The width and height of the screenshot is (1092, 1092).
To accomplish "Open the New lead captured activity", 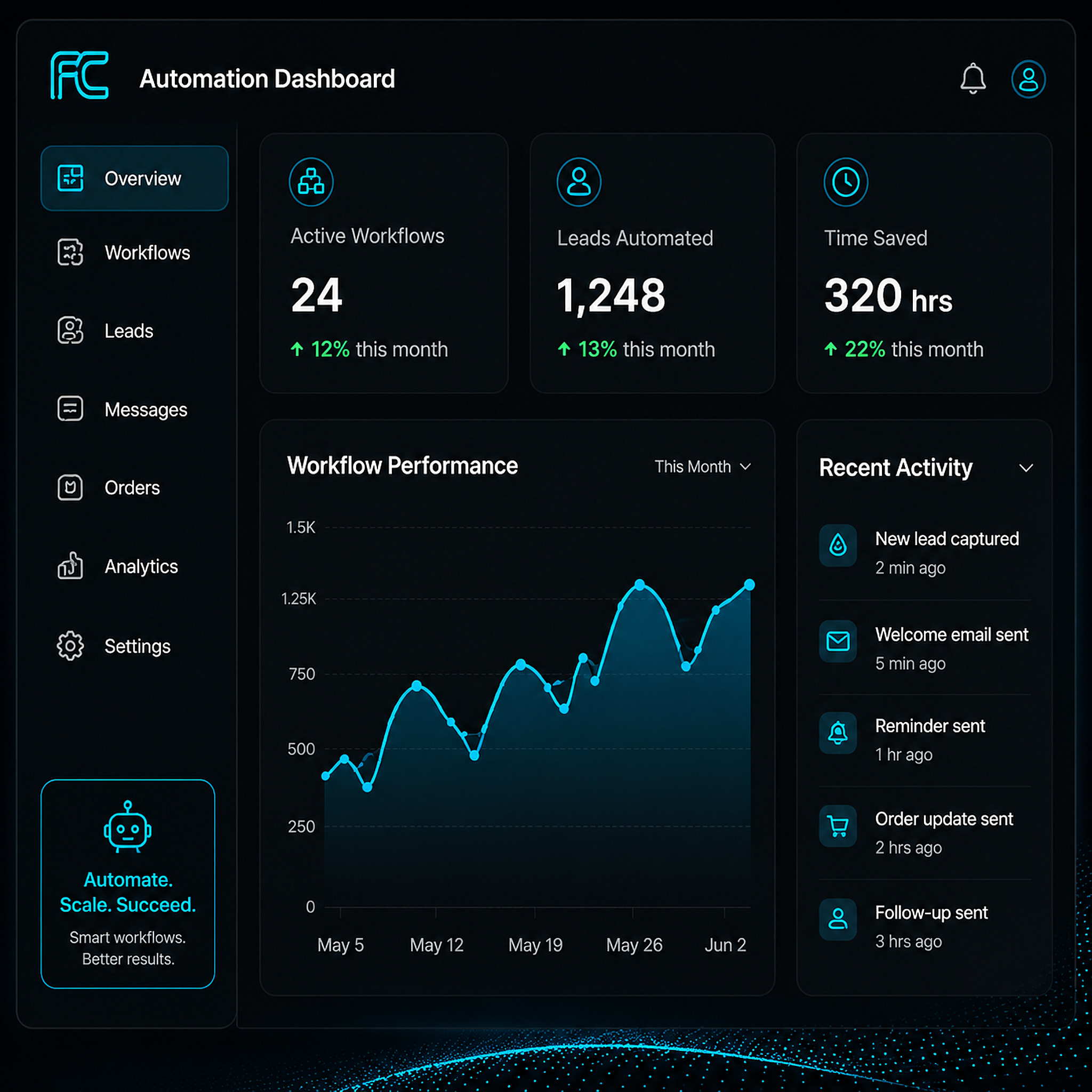I will 925,552.
